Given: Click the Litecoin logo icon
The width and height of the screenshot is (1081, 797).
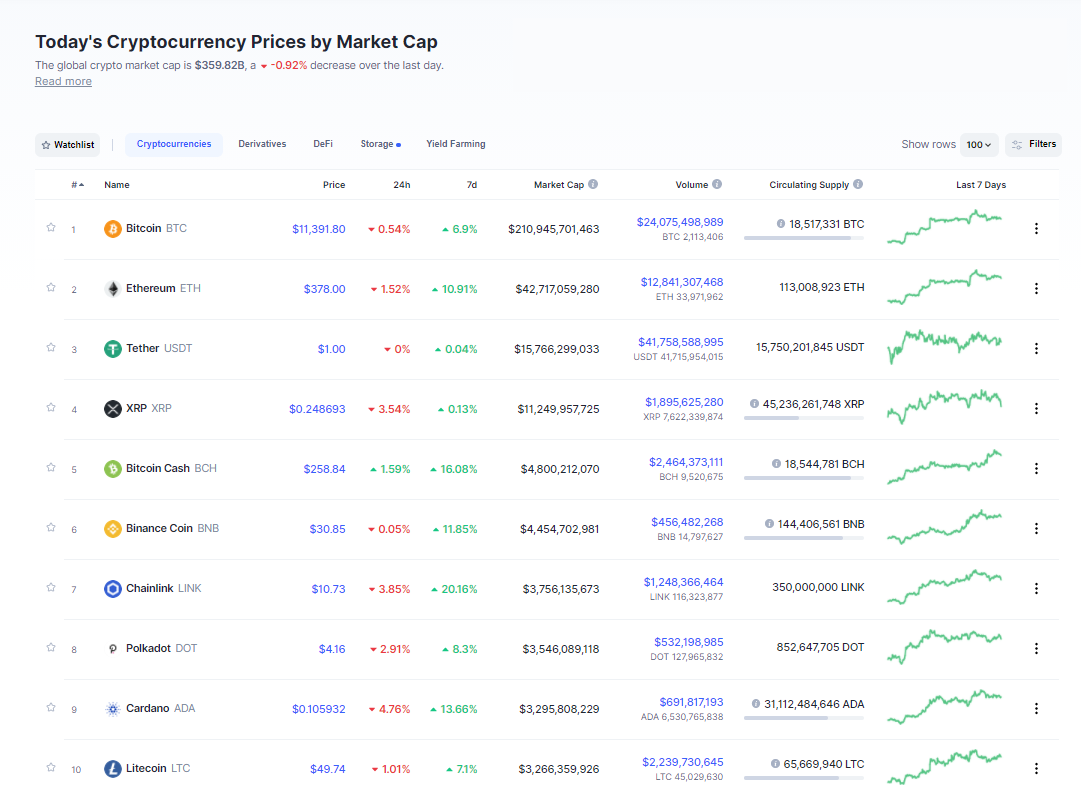Looking at the screenshot, I should pyautogui.click(x=112, y=769).
